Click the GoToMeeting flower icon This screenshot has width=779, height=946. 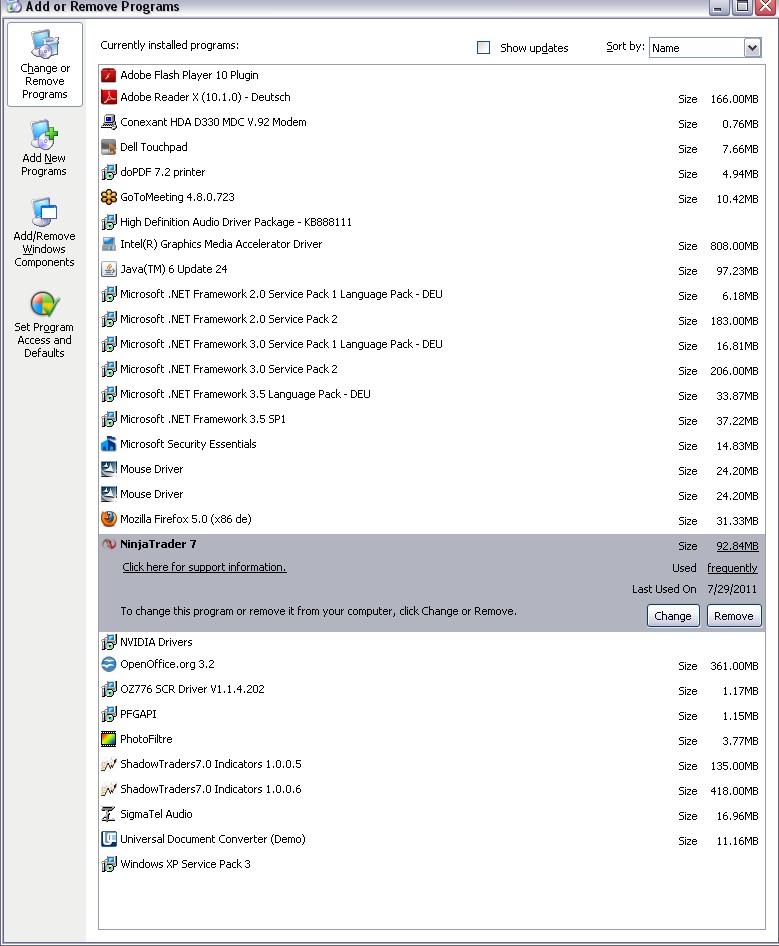click(x=109, y=197)
